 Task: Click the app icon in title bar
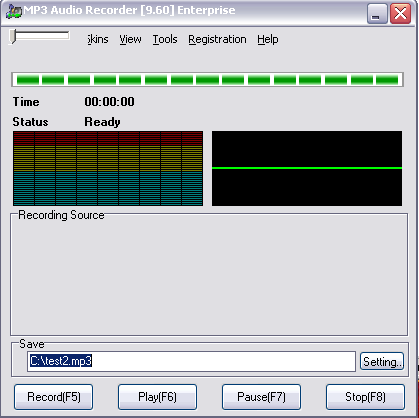[14, 12]
